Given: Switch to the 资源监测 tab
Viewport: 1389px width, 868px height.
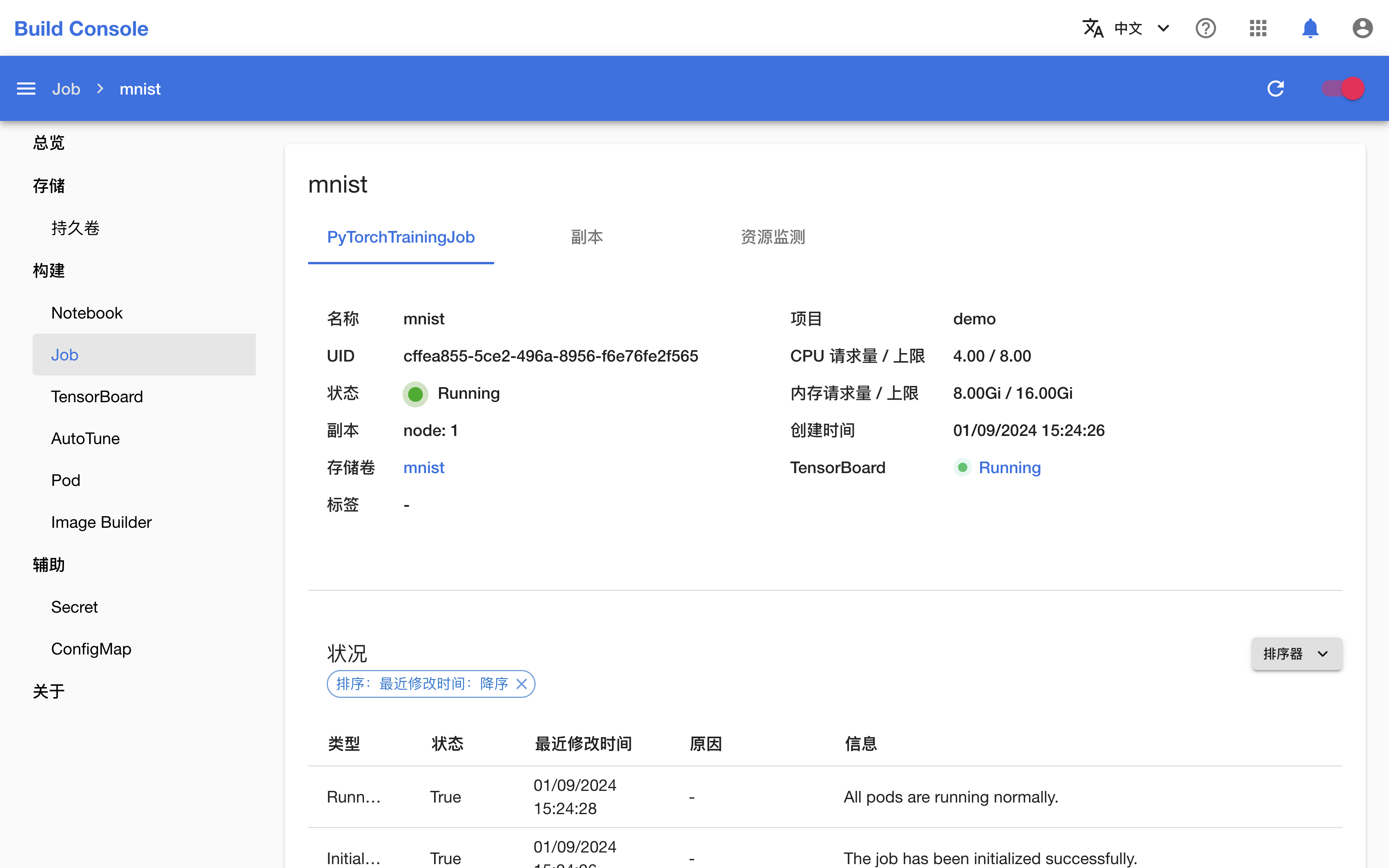Looking at the screenshot, I should coord(772,237).
